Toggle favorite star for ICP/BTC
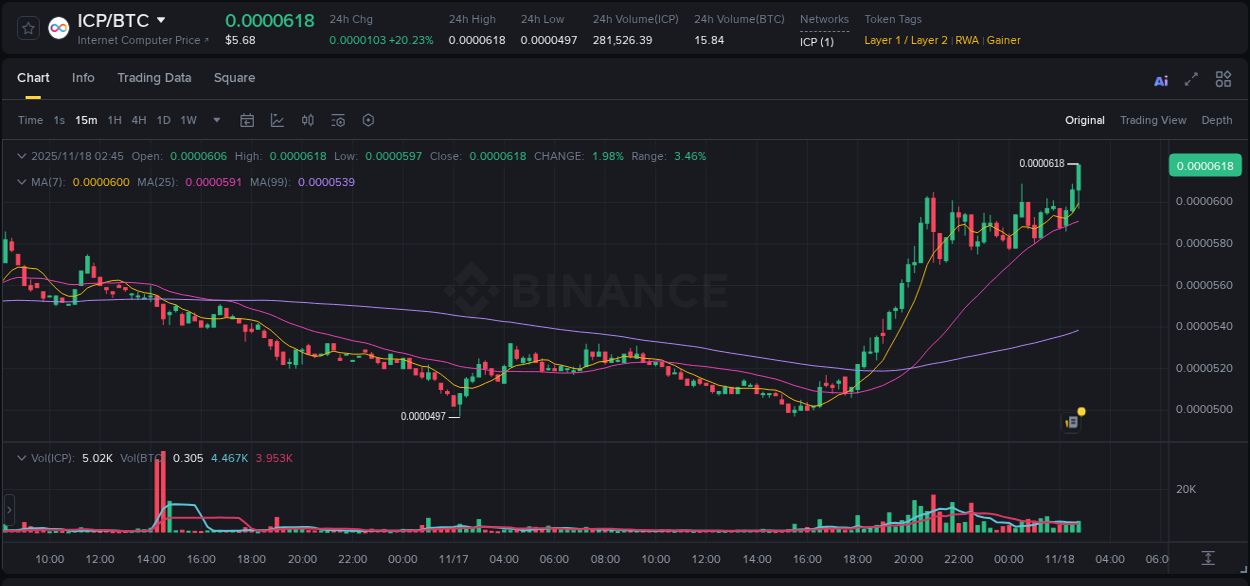Screen dimensions: 1250x586 point(27,28)
